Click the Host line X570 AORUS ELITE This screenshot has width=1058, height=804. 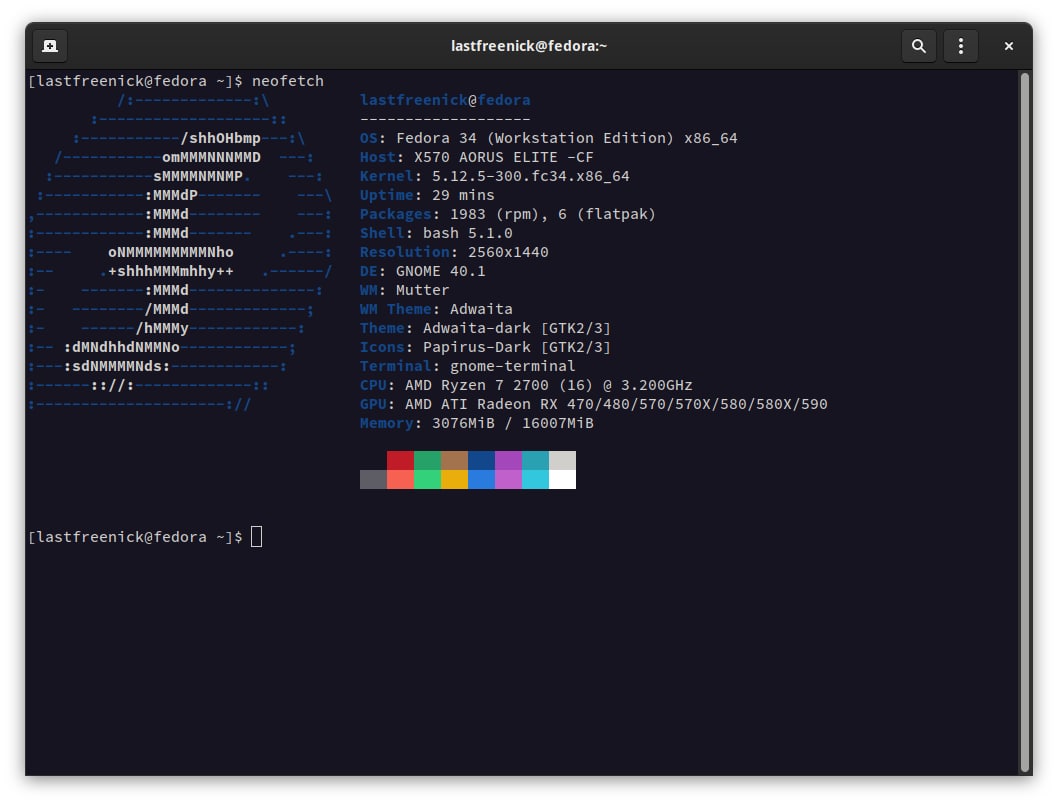[476, 157]
